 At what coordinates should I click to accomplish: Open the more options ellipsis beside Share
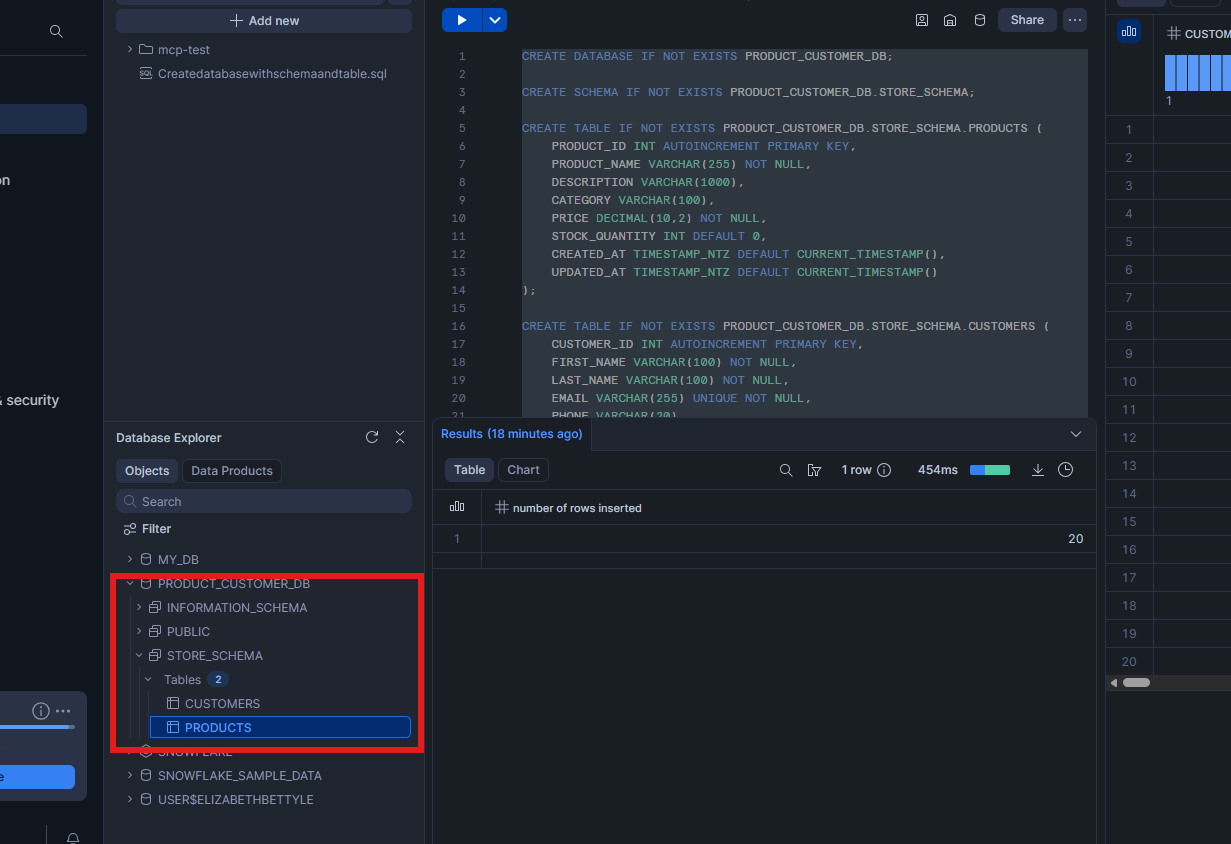coord(1075,20)
